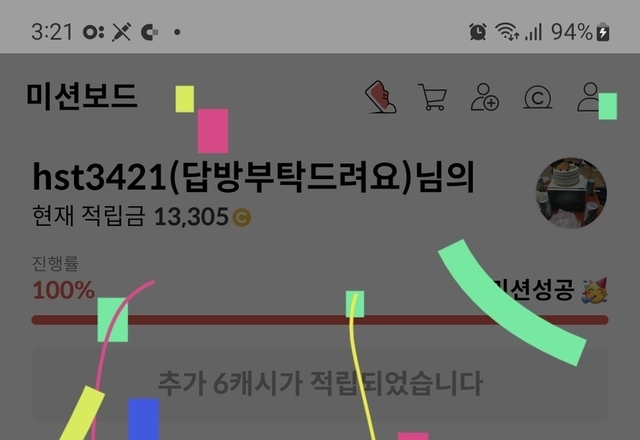Image resolution: width=640 pixels, height=440 pixels.
Task: Open the user profile icon
Action: click(591, 97)
